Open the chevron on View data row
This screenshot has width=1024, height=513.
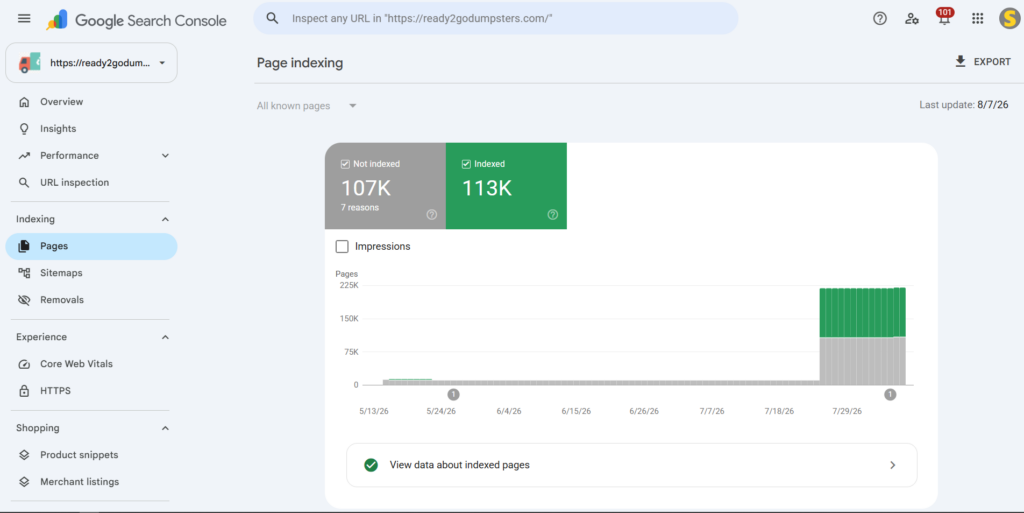pyautogui.click(x=893, y=465)
